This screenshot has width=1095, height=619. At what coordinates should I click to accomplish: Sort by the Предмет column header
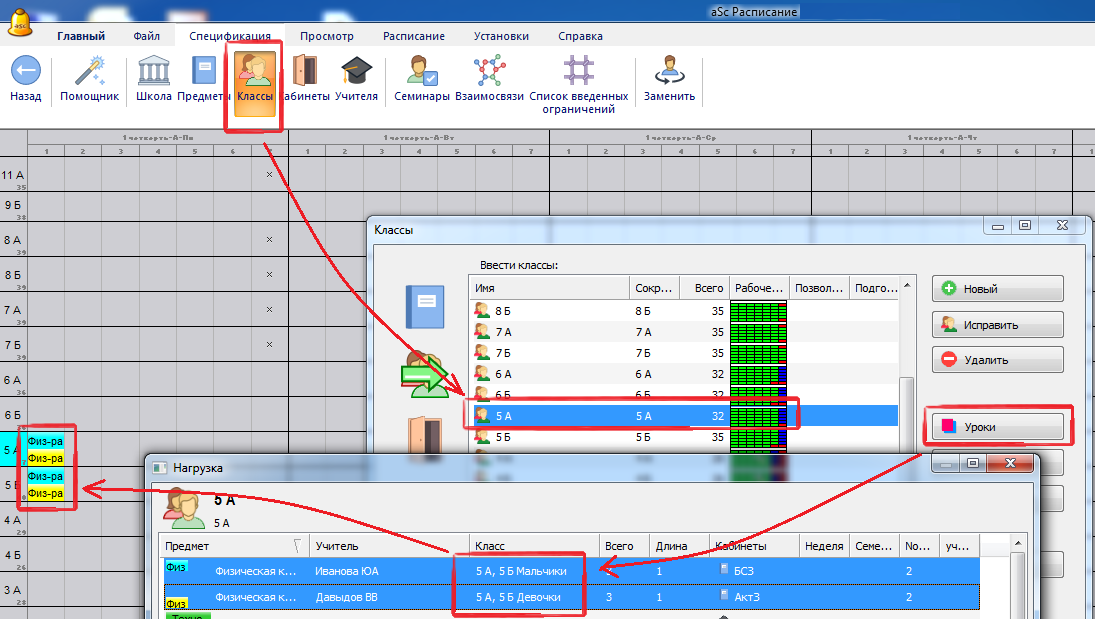point(230,546)
